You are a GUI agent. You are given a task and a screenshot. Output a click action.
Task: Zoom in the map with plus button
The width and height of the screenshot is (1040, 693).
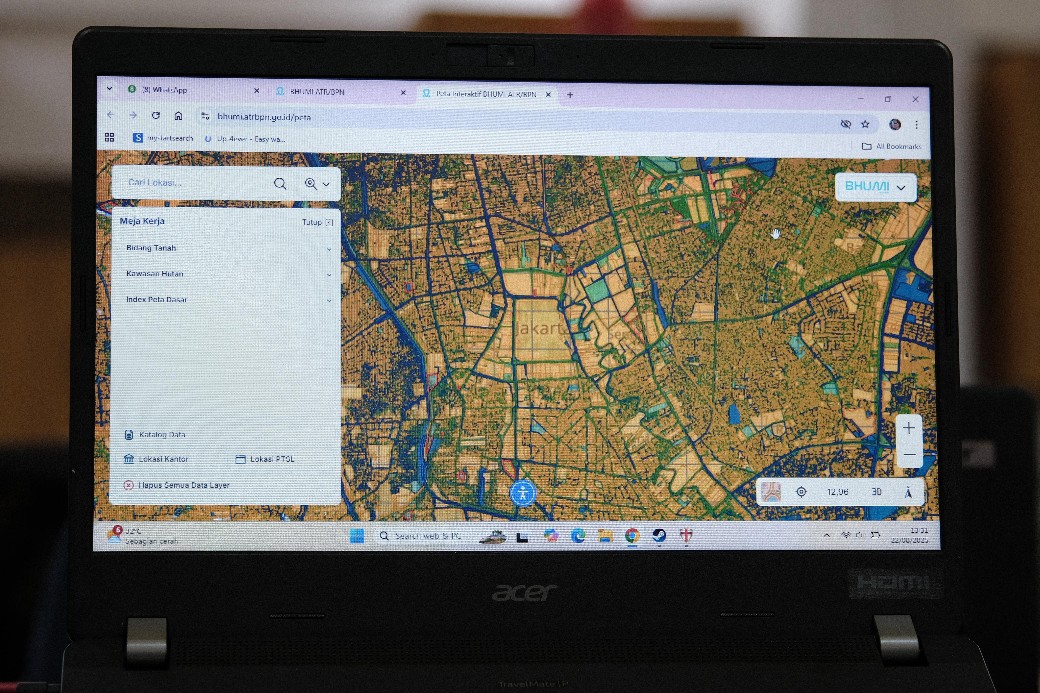coord(908,428)
